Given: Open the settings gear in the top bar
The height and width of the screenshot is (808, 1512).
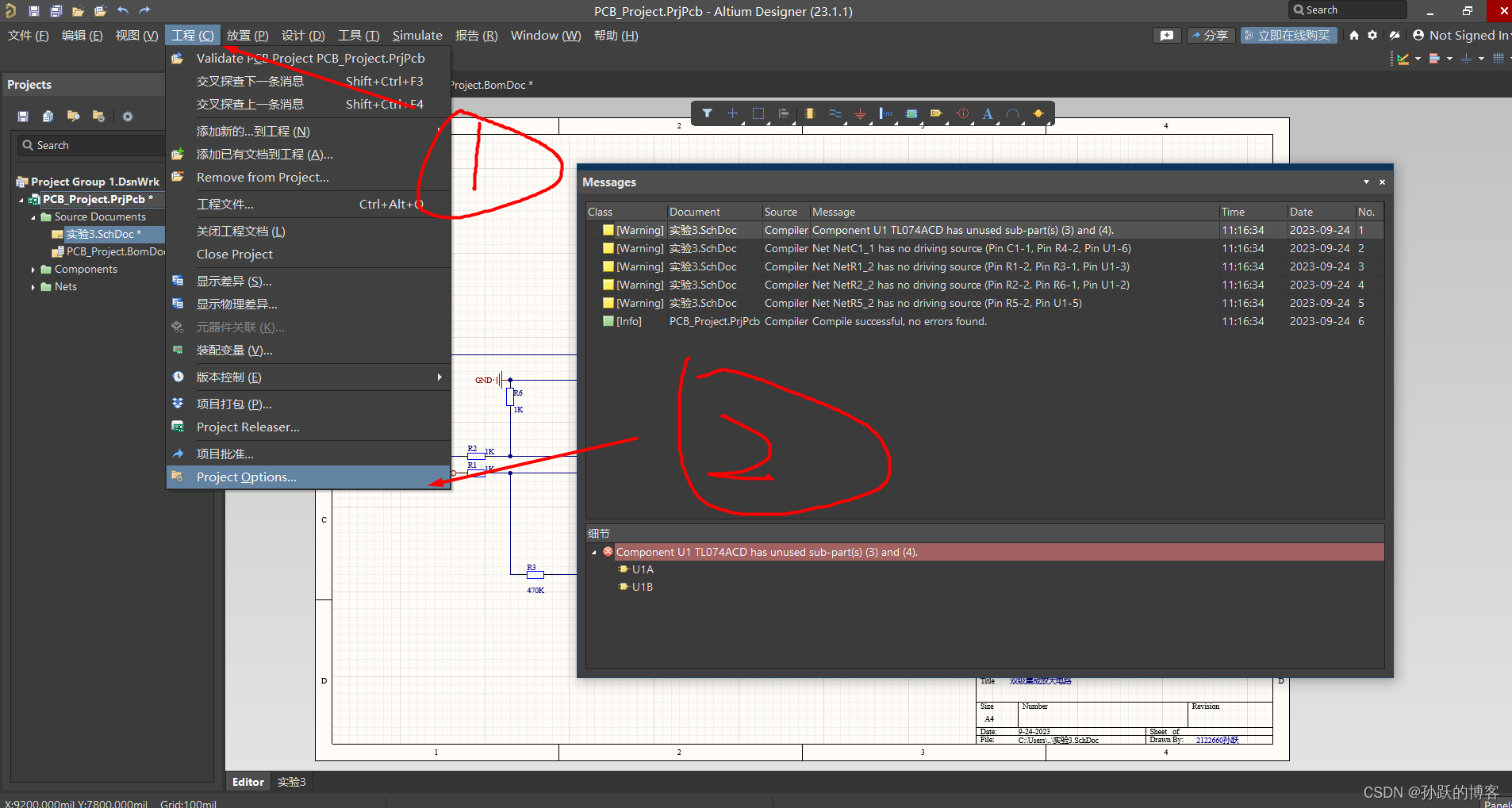Looking at the screenshot, I should (1372, 36).
